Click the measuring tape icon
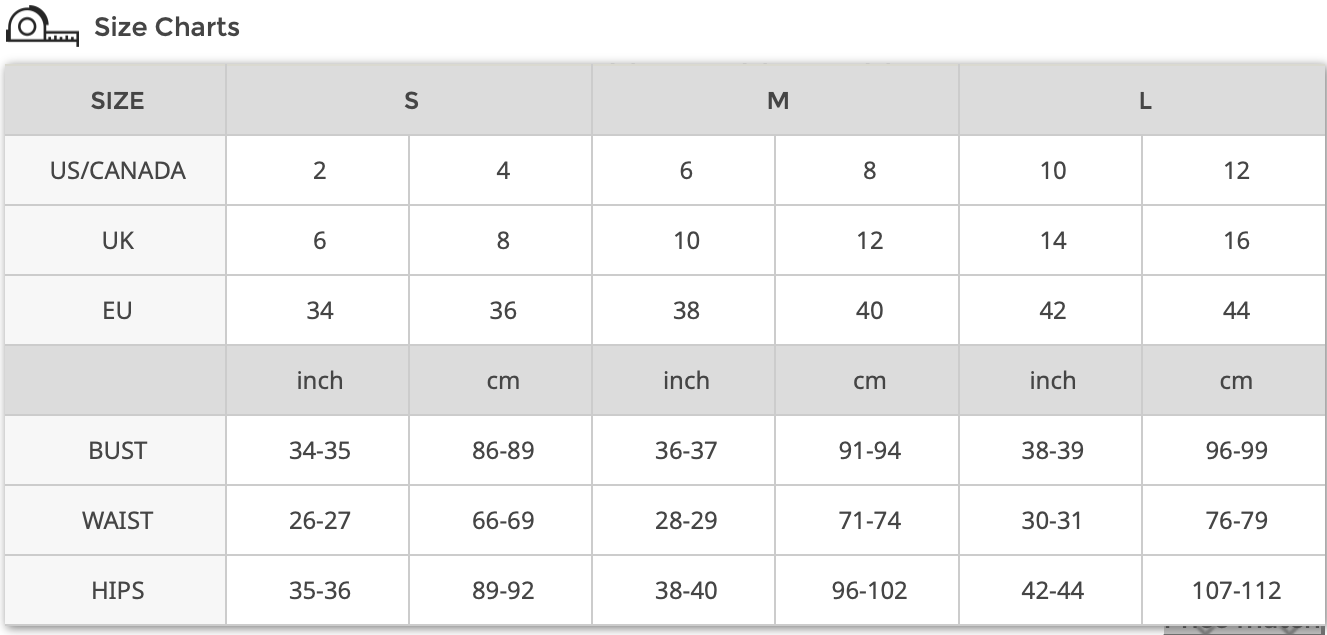The height and width of the screenshot is (635, 1327). tap(42, 27)
